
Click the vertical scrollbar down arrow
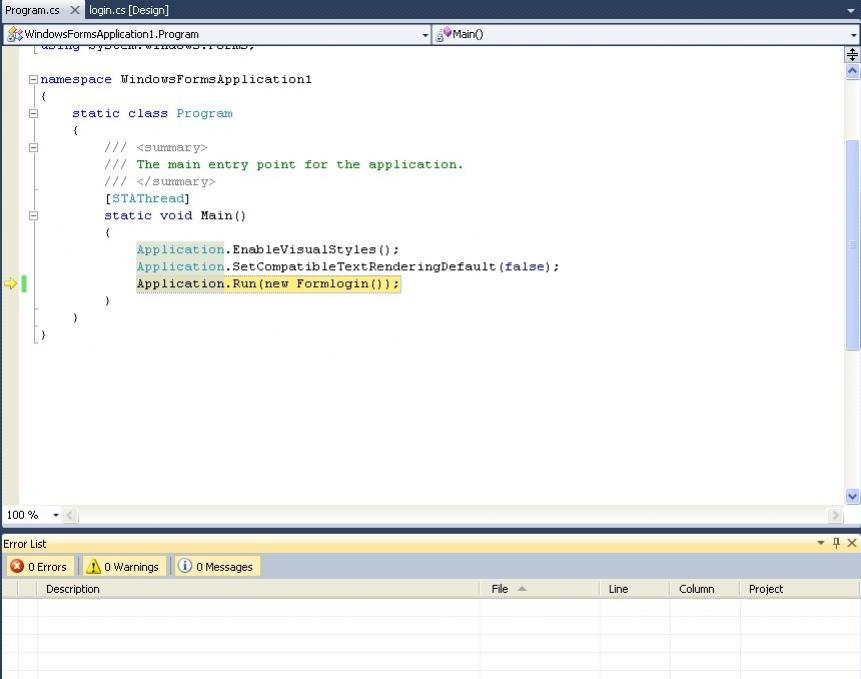(852, 496)
